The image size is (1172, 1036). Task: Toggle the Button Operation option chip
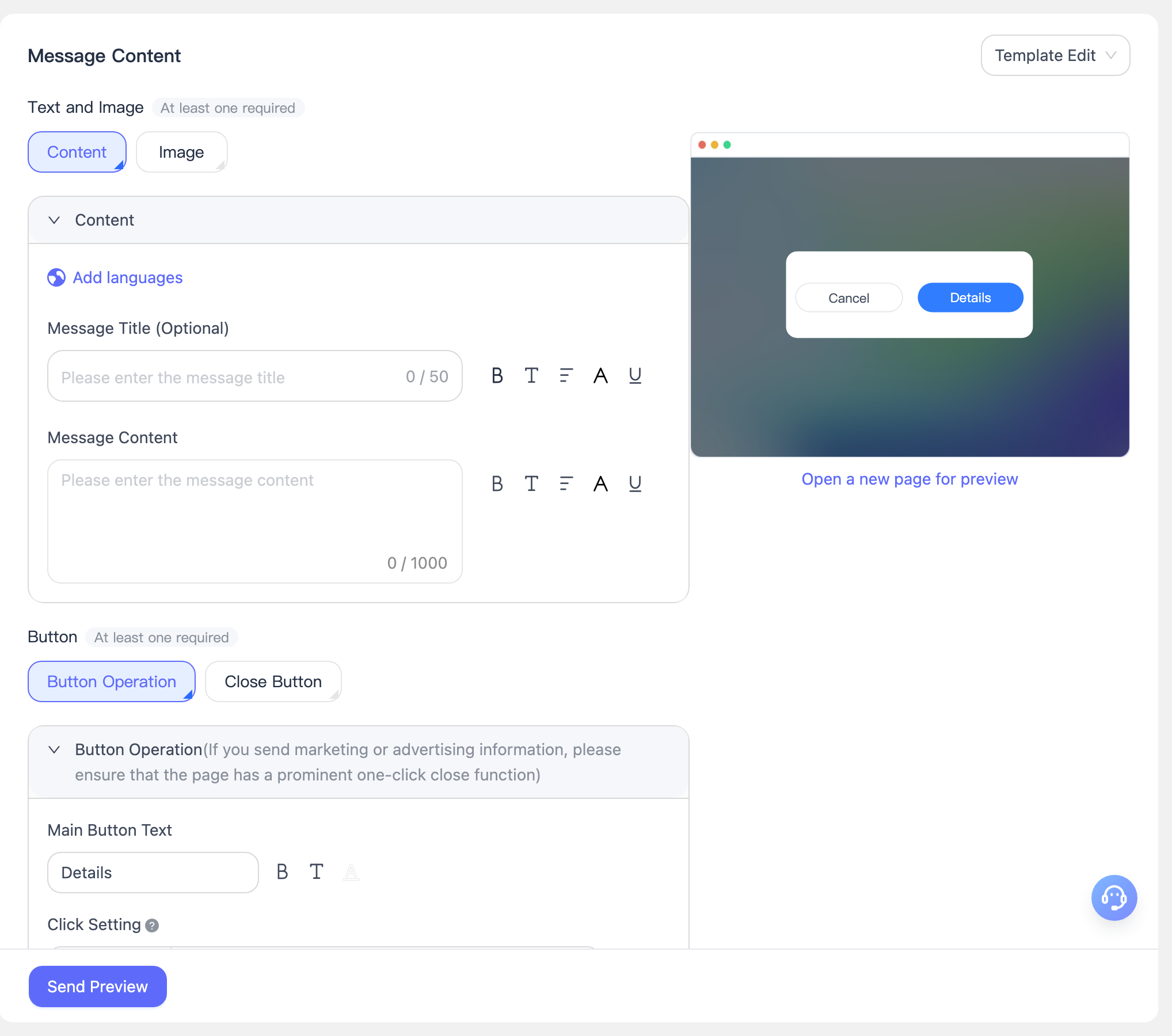[112, 681]
